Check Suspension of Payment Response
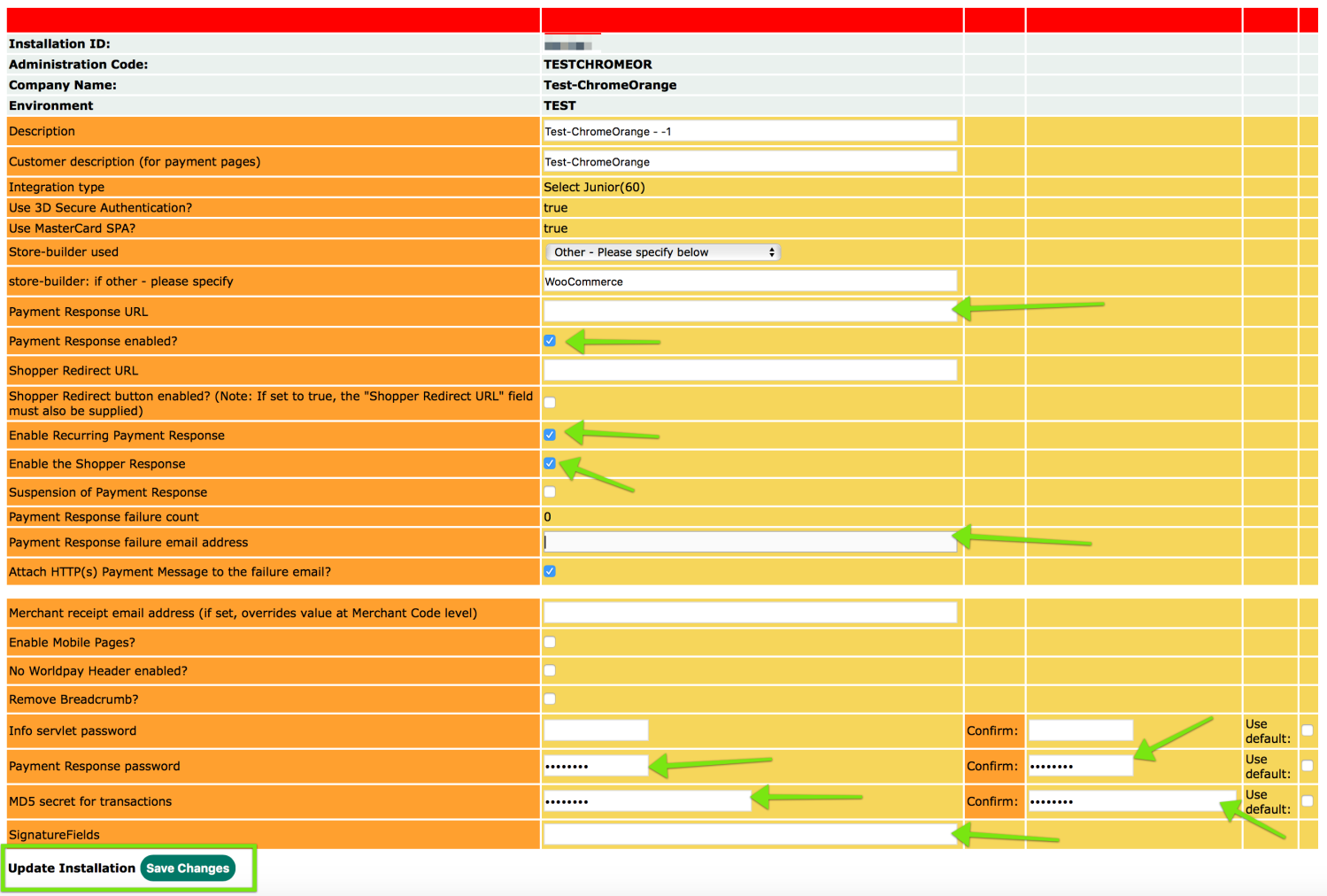Viewport: 1327px width, 896px height. point(550,491)
